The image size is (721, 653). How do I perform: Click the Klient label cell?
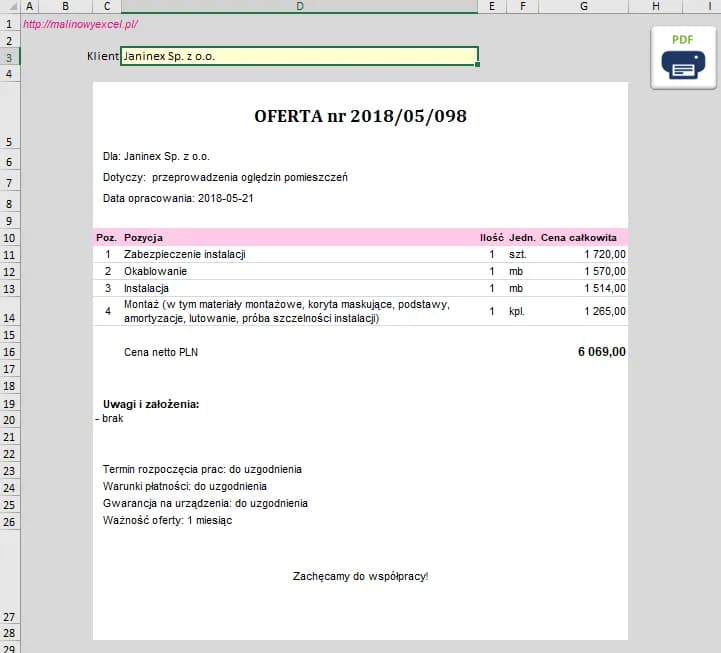[103, 57]
